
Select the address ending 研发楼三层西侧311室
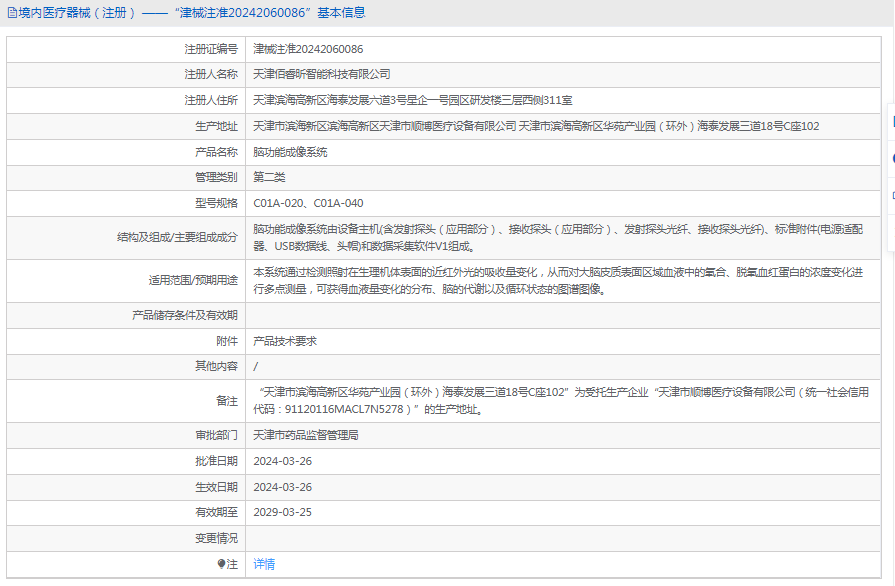point(413,100)
